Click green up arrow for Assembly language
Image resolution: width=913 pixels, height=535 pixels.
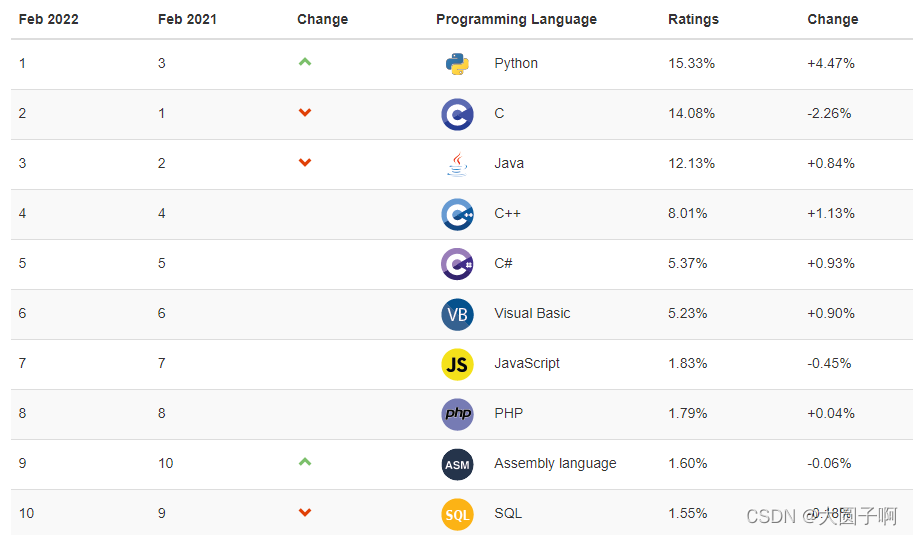click(305, 462)
